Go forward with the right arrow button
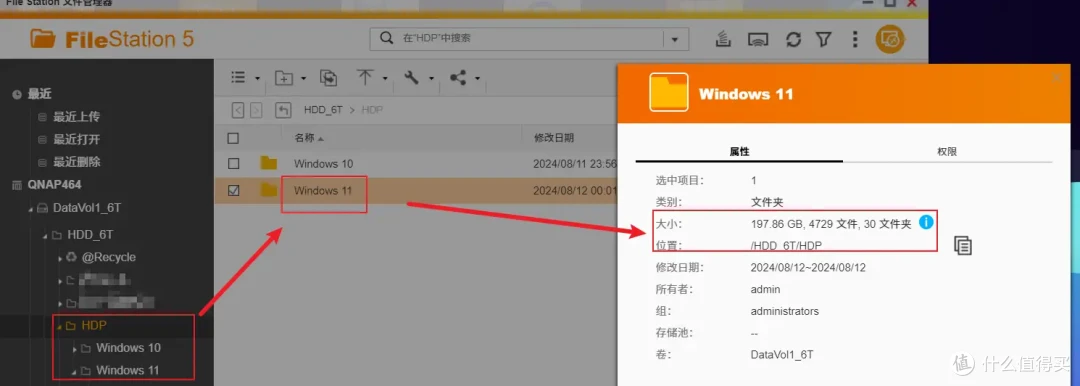 coord(256,110)
